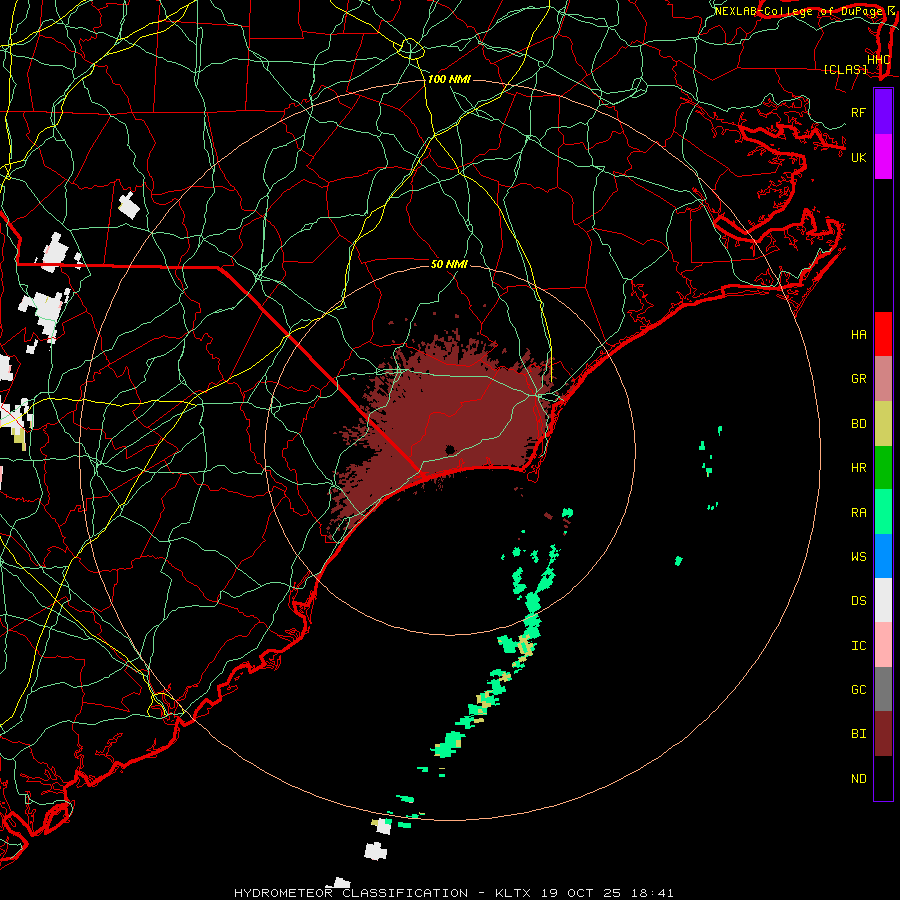
Task: Click the '[CLAS]' label text
Action: (x=845, y=69)
